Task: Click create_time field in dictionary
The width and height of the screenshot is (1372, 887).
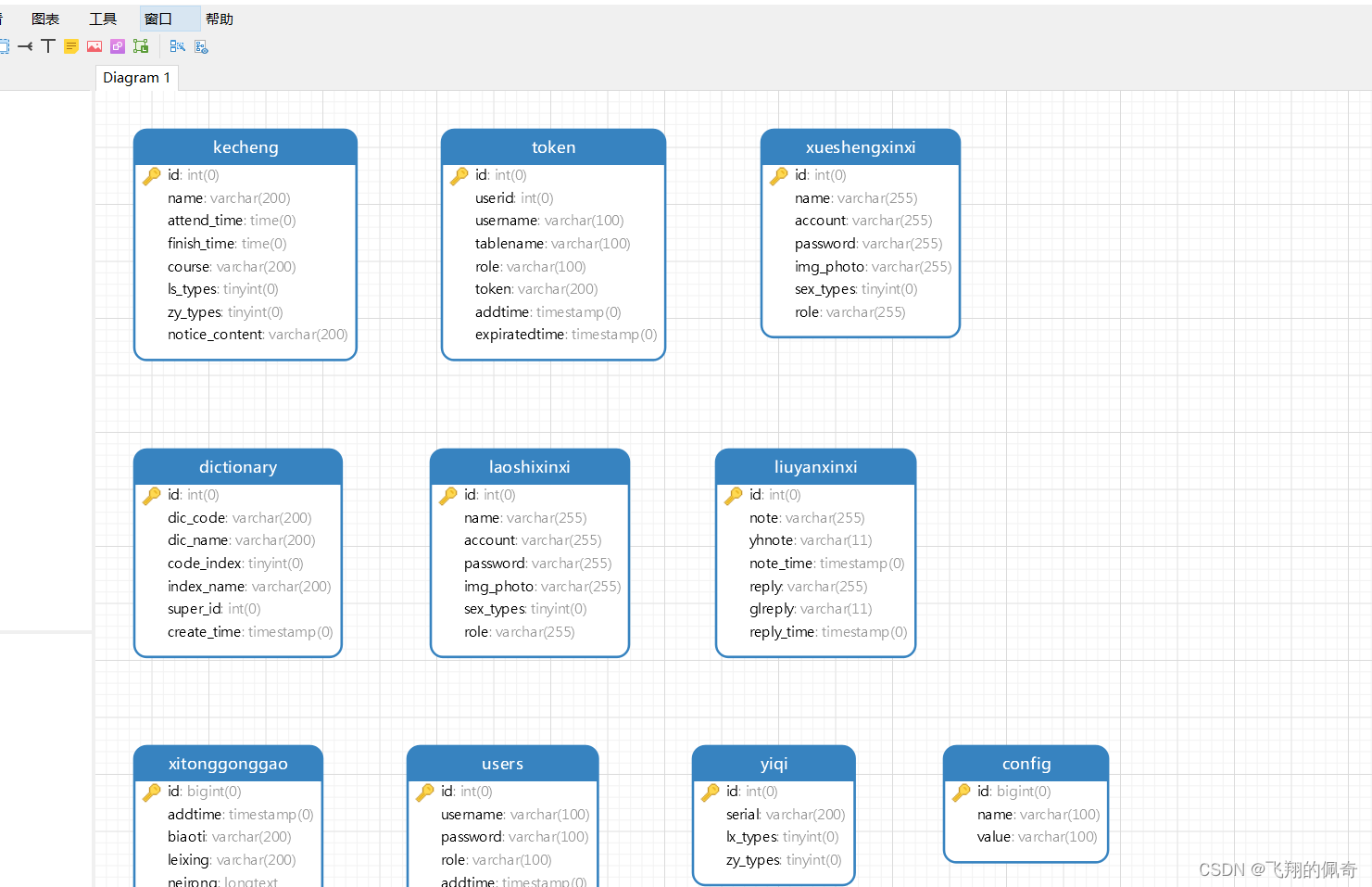Action: click(250, 632)
